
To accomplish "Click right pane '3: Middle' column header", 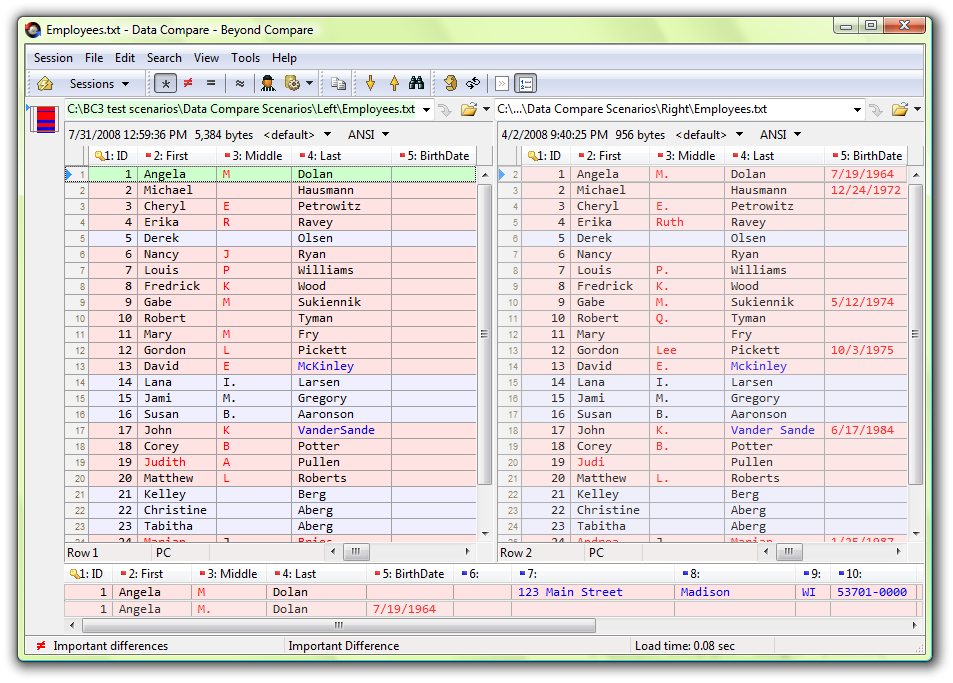I will click(x=687, y=156).
